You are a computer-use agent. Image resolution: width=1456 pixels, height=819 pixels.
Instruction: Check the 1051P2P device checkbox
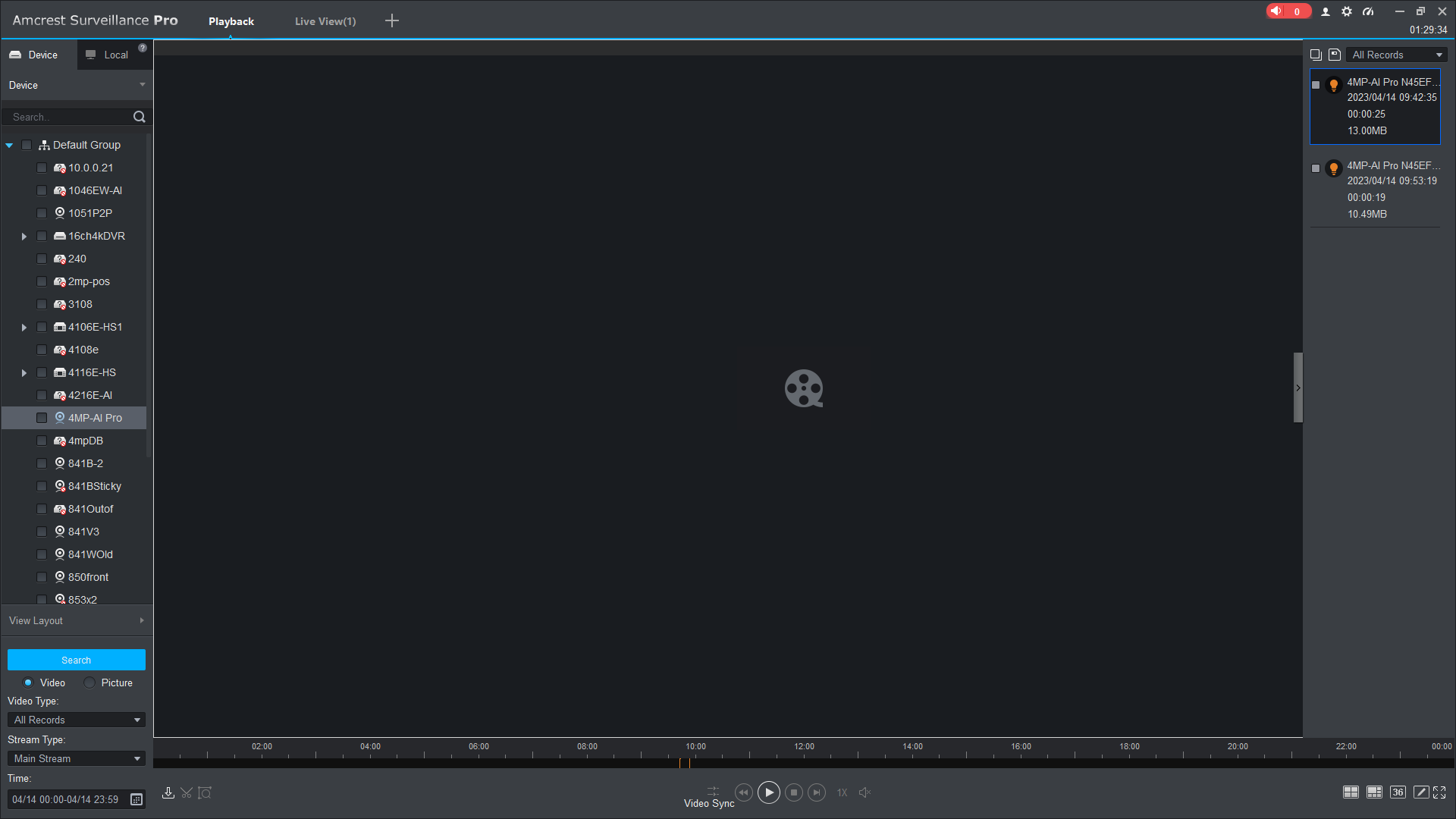pyautogui.click(x=42, y=213)
